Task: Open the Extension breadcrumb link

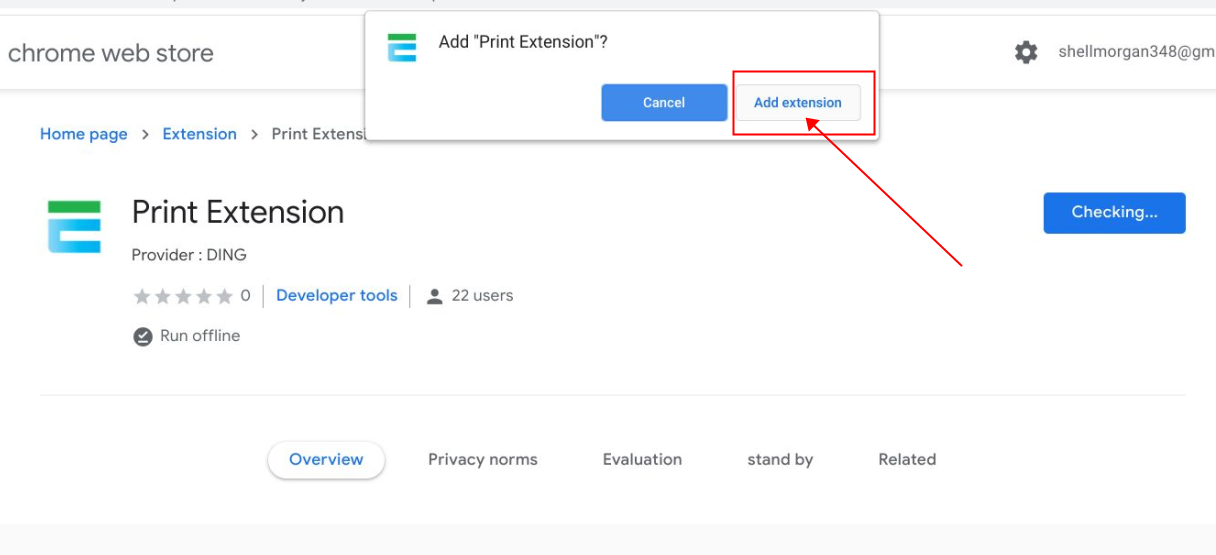Action: point(200,134)
